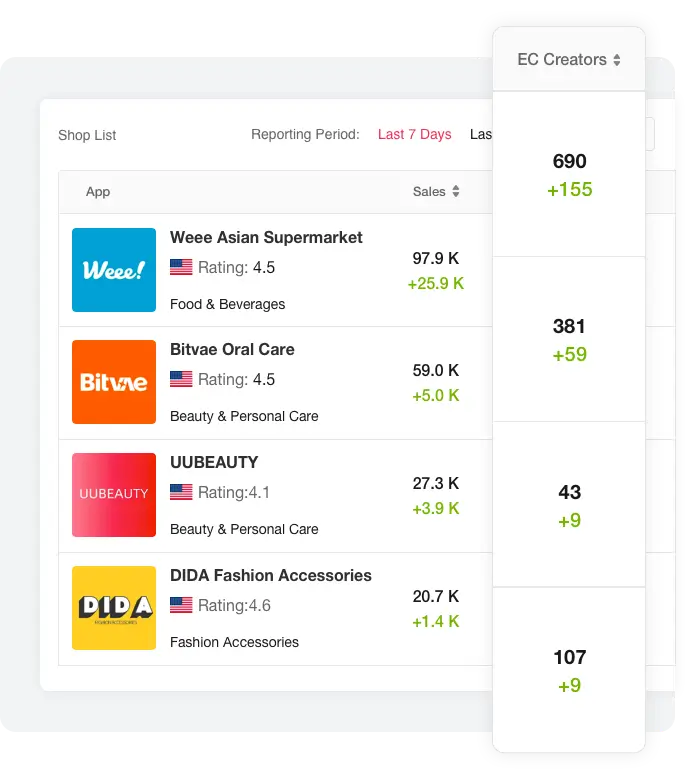Screen dimensions: 687x780
Task: Click the +5.0 K sales increase
Action: (436, 395)
